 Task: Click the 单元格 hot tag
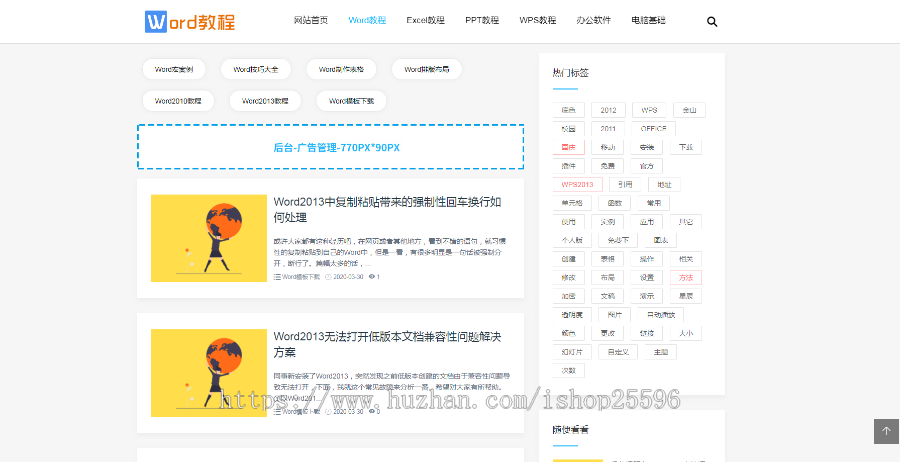(x=572, y=203)
